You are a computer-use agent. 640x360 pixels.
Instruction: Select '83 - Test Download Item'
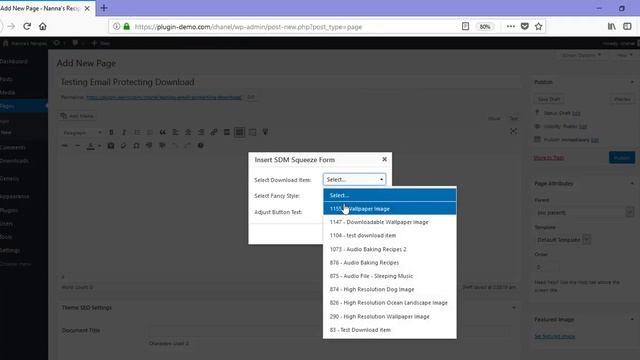tap(390, 330)
